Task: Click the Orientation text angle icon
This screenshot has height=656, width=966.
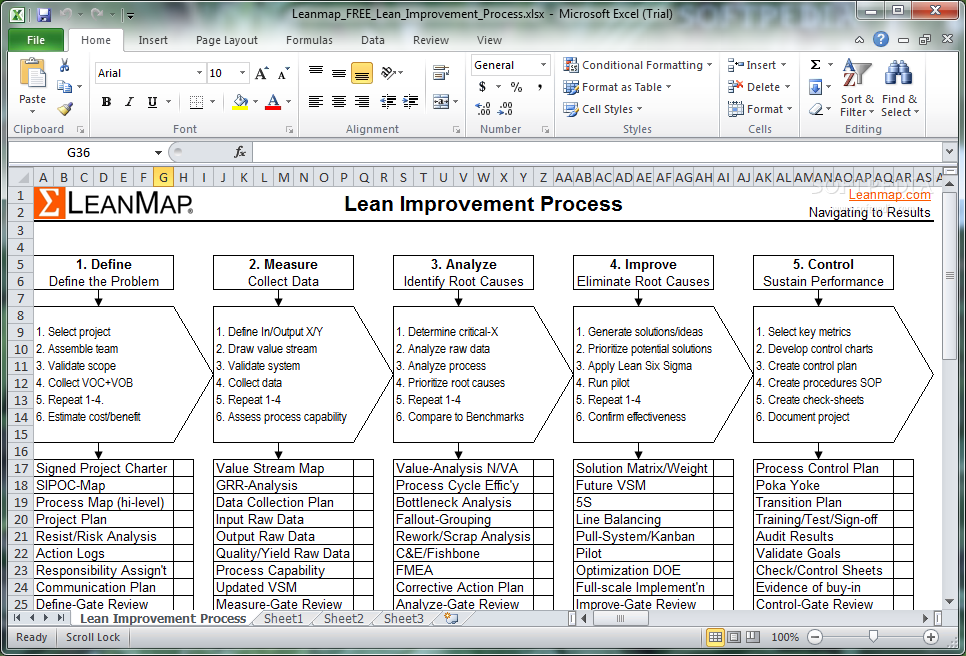Action: point(388,73)
